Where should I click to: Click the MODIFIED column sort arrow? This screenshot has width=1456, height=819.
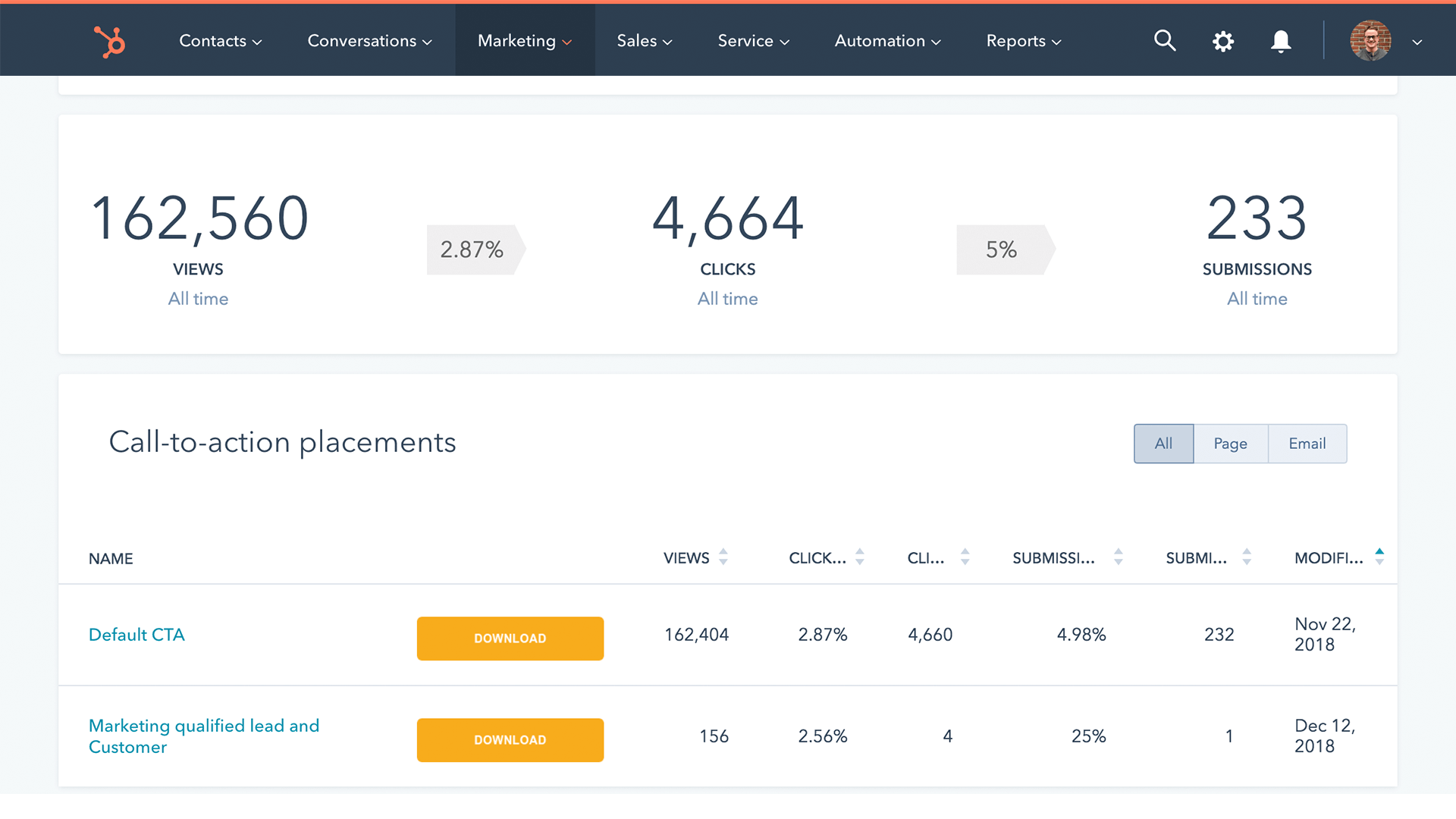click(1380, 555)
